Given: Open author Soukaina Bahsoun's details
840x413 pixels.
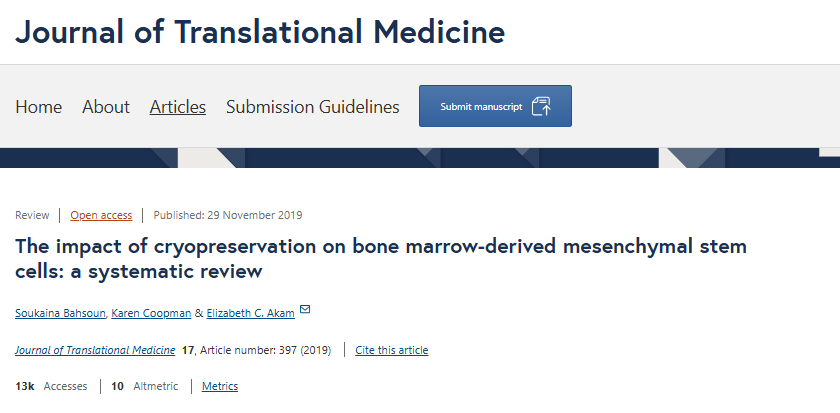Looking at the screenshot, I should click(x=61, y=313).
